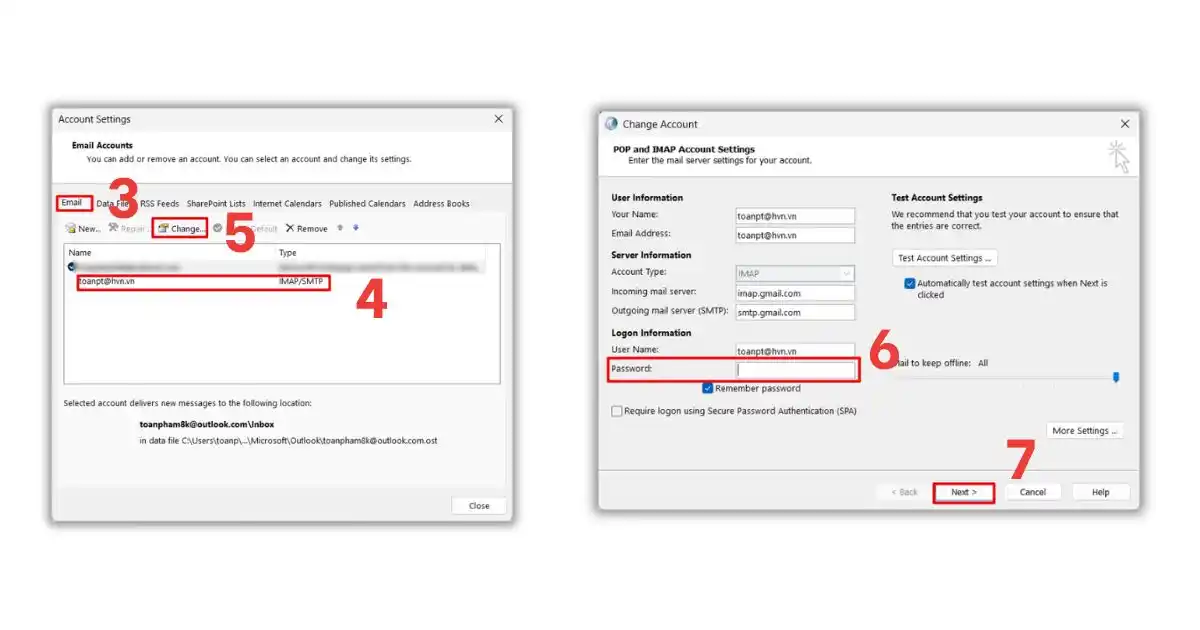The image size is (1200, 630).
Task: Click the Outgoing mail server (SMTP) field
Action: [x=795, y=313]
